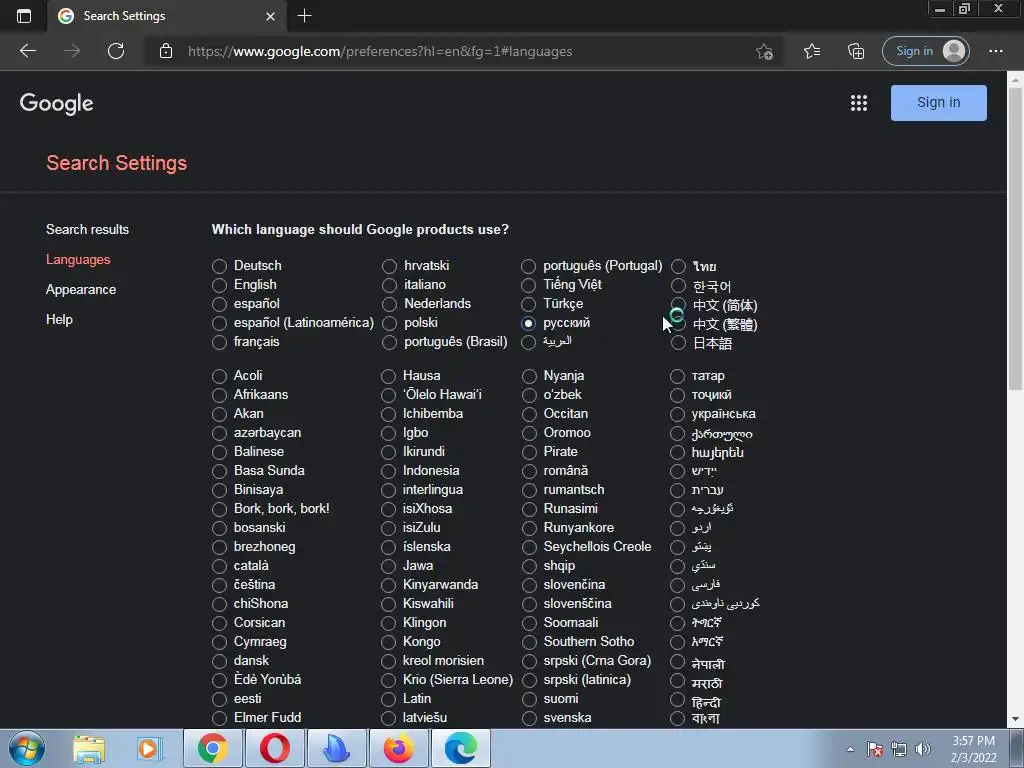Click the Nederlands language label
Image resolution: width=1024 pixels, height=768 pixels.
[x=437, y=304]
